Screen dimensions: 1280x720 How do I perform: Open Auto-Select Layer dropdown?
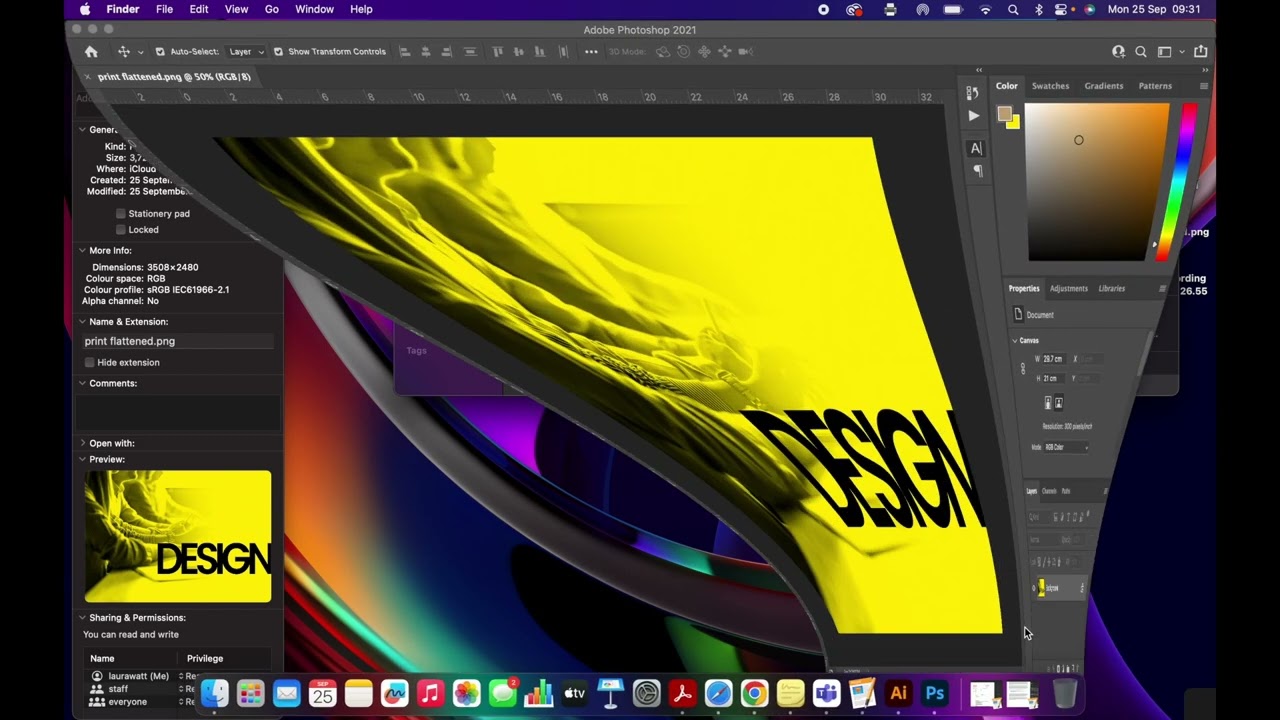pyautogui.click(x=246, y=52)
